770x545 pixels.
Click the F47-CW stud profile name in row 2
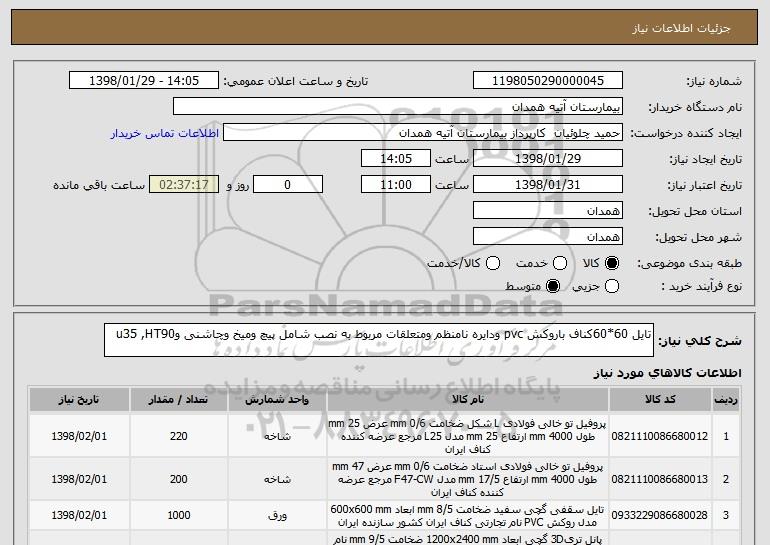click(467, 479)
